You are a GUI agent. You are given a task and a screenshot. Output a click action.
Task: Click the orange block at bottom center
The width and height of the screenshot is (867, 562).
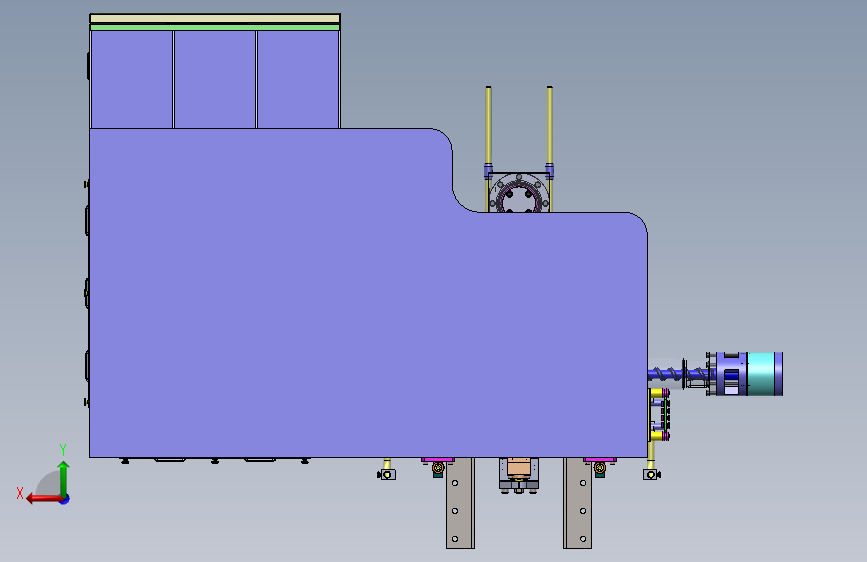(519, 468)
